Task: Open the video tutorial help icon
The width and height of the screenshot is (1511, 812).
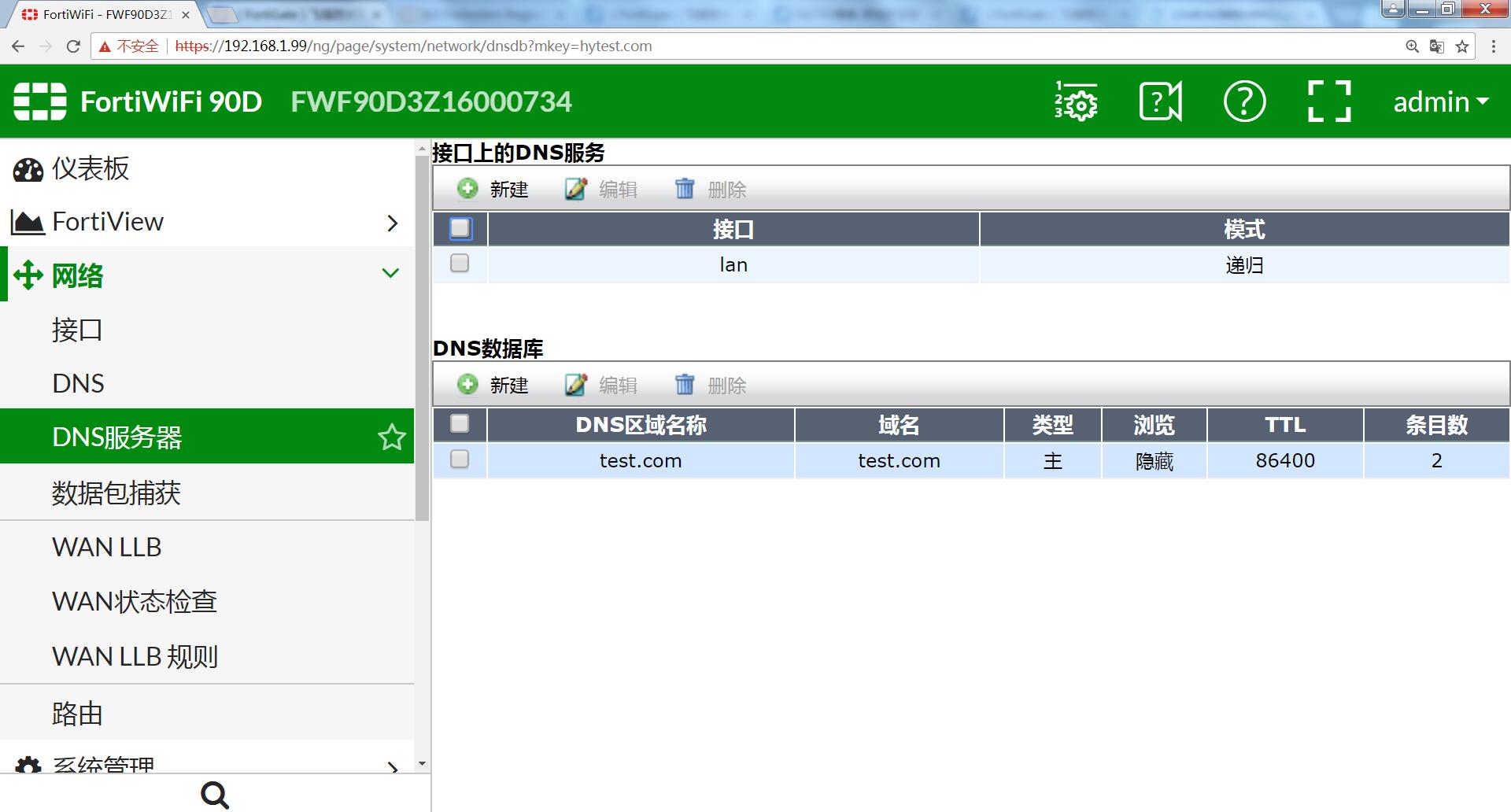Action: [1161, 101]
